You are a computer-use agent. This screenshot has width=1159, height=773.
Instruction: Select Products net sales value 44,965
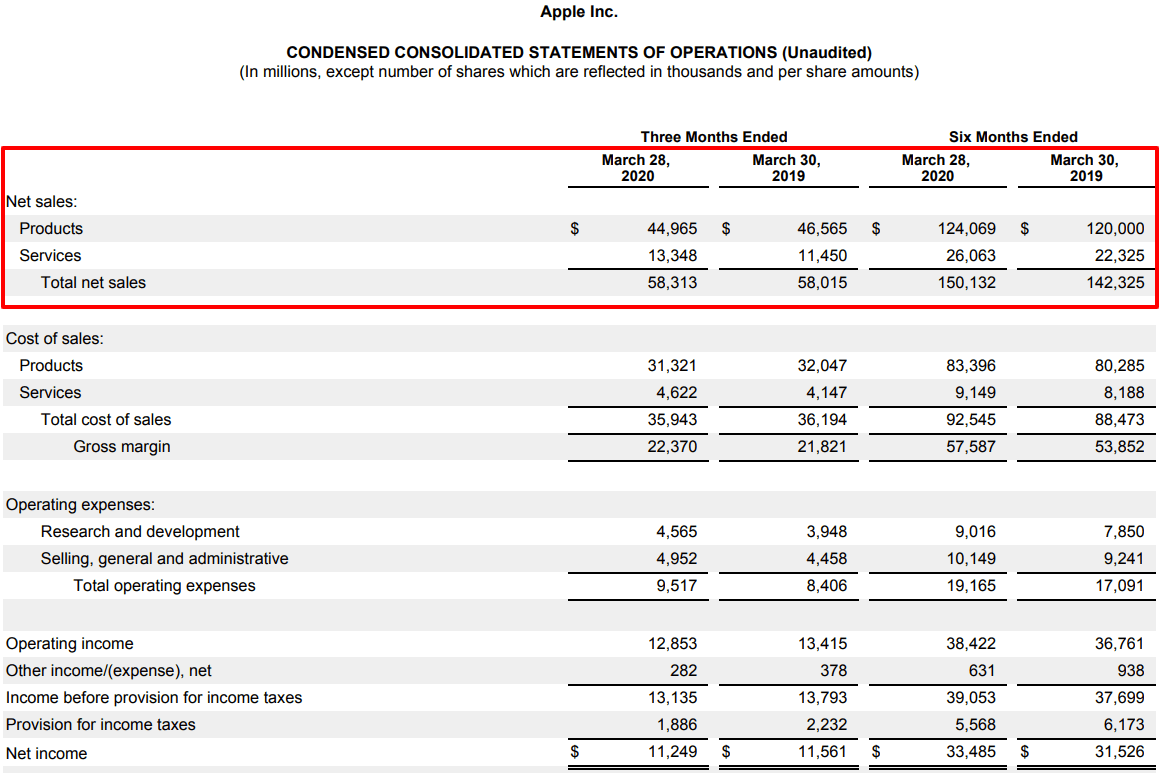coord(672,229)
